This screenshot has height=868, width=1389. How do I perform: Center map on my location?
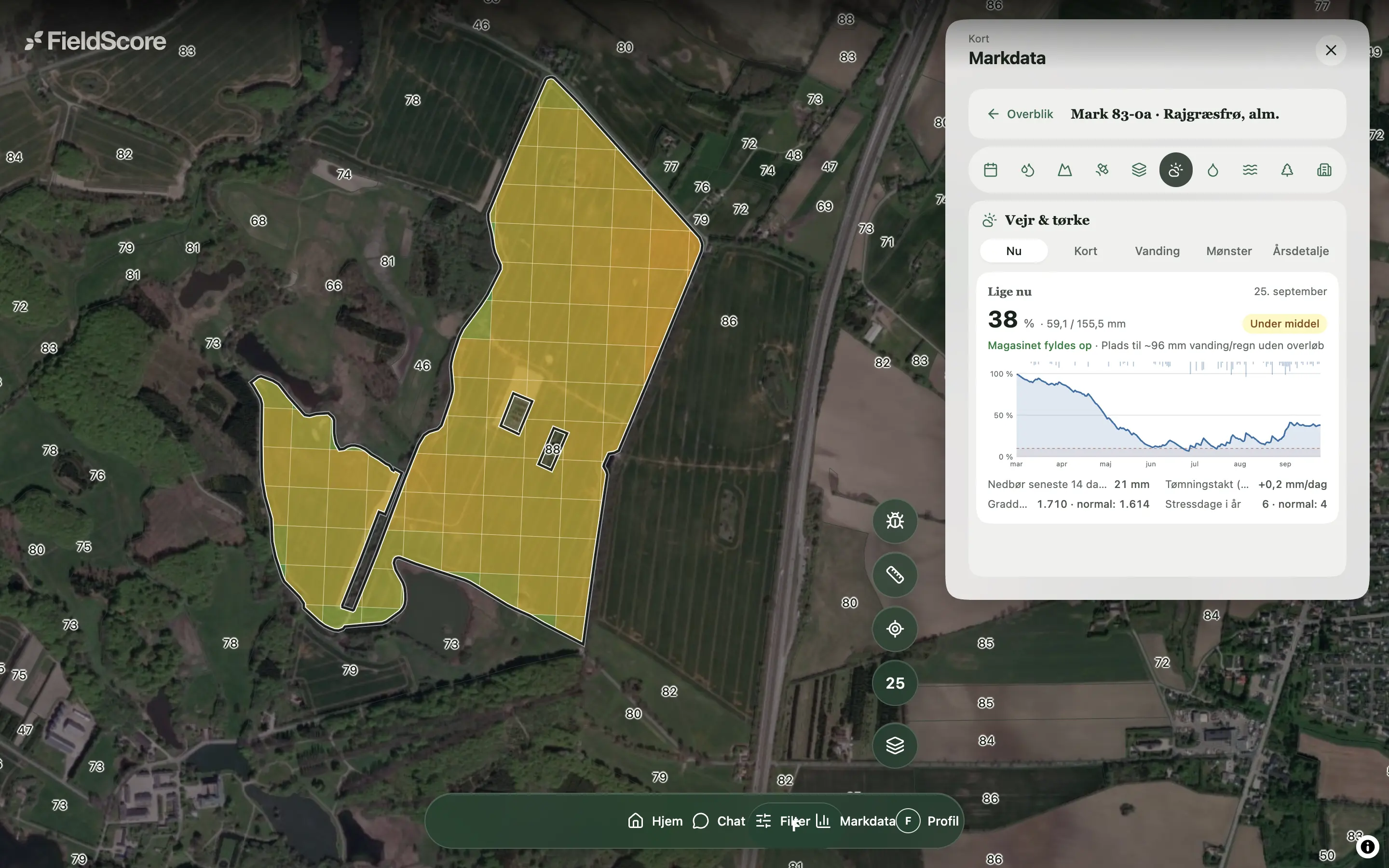point(895,629)
